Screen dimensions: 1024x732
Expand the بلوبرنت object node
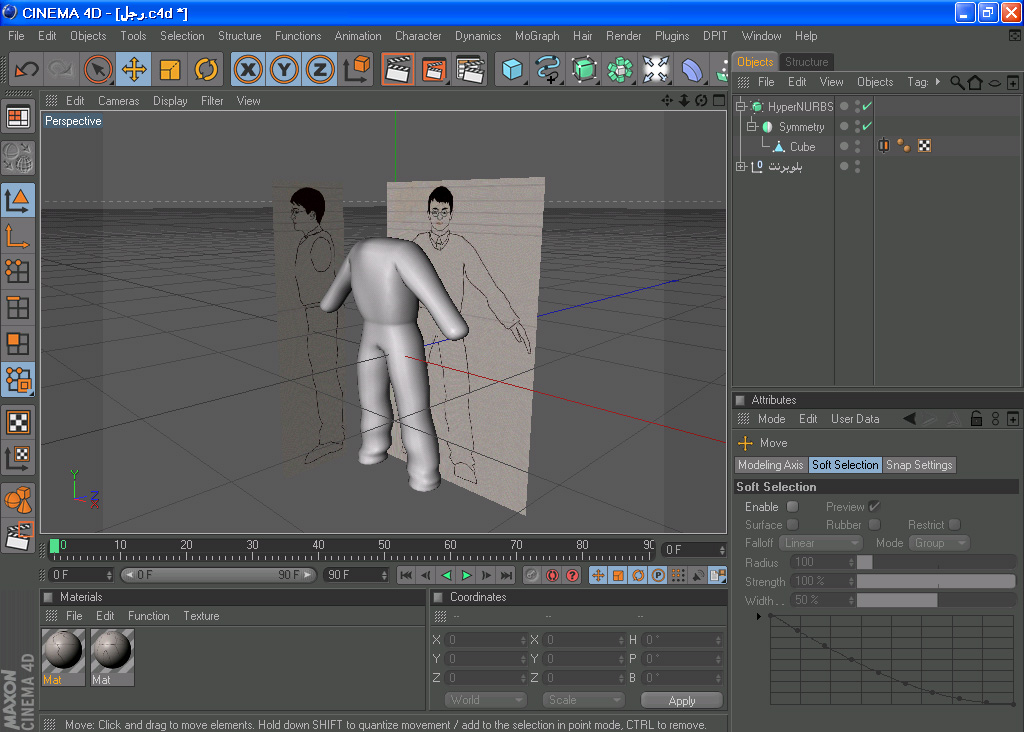tap(741, 167)
